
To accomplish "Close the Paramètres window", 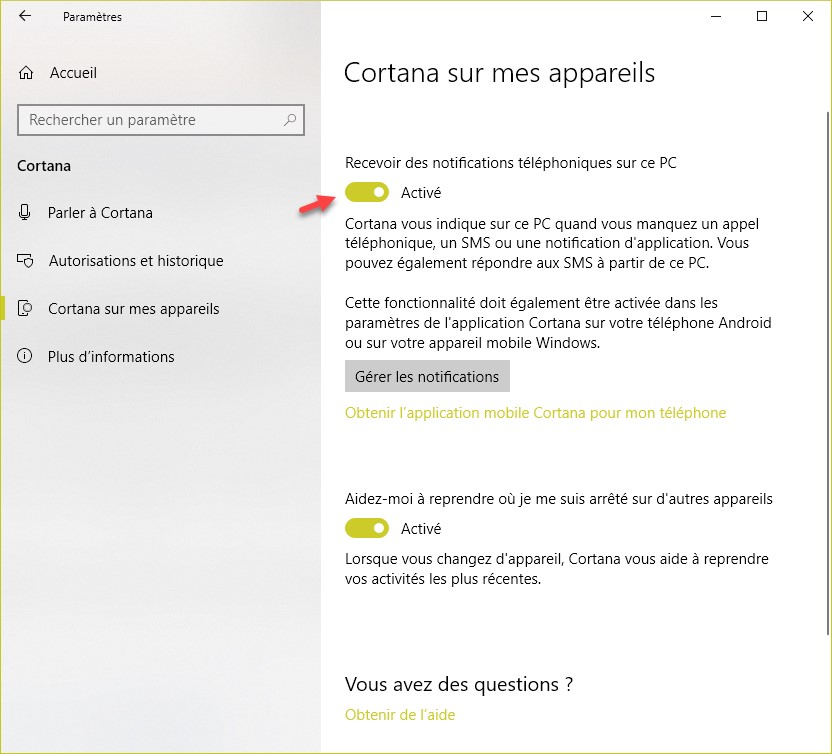I will click(x=808, y=16).
